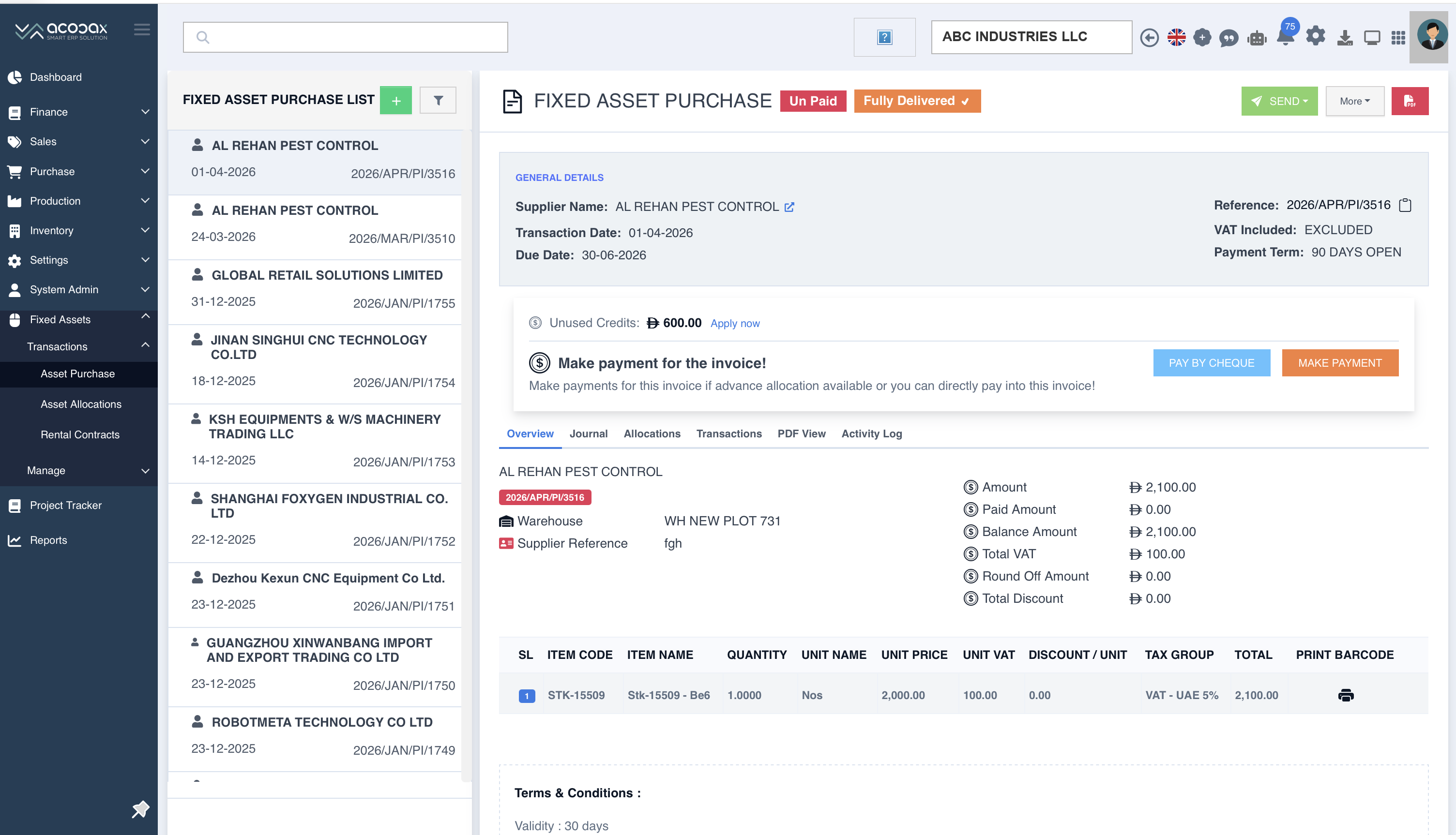Click PAY BY CHEQUE button
This screenshot has width=1456, height=835.
(1211, 363)
